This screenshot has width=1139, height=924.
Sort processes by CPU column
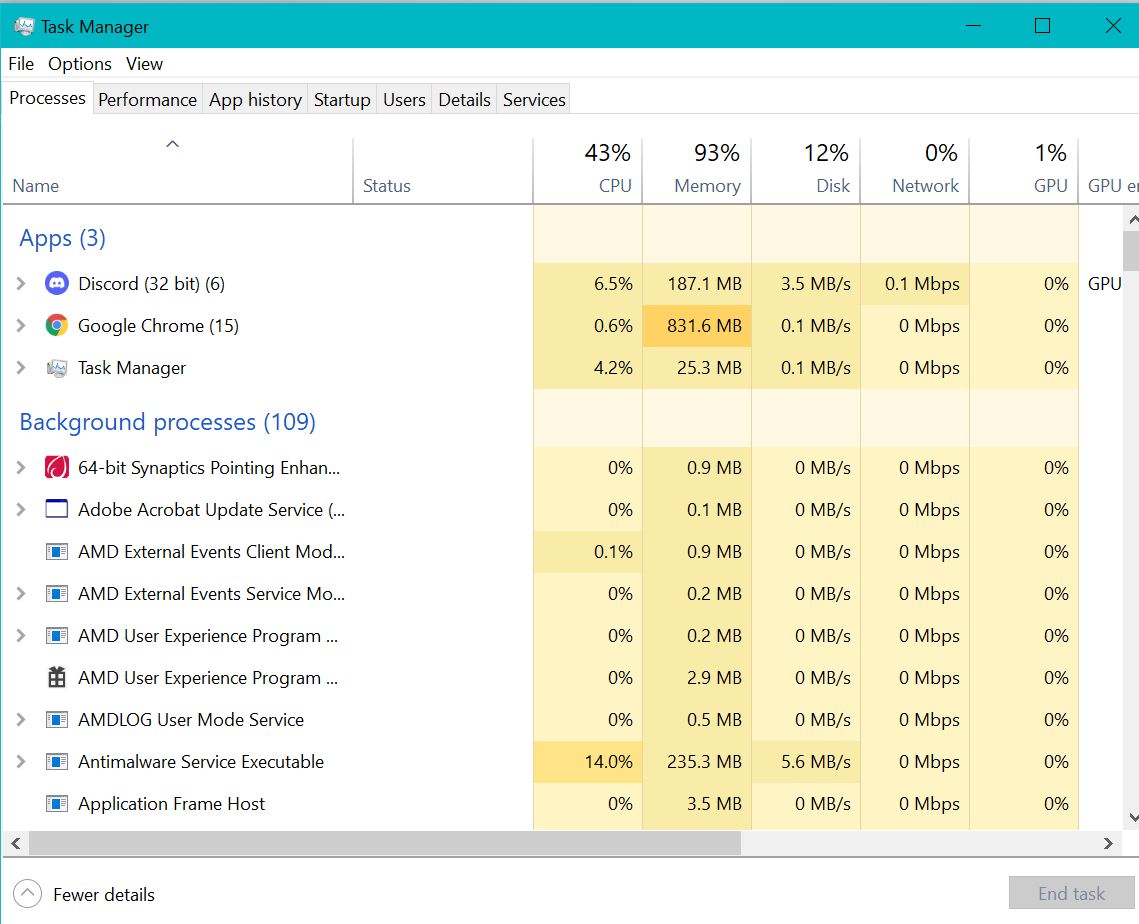click(x=588, y=171)
